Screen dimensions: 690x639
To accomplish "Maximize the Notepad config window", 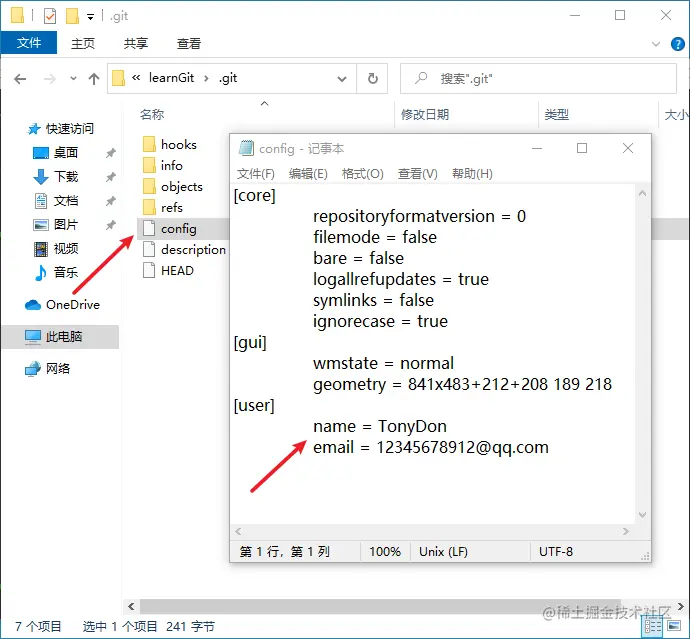I will click(582, 148).
